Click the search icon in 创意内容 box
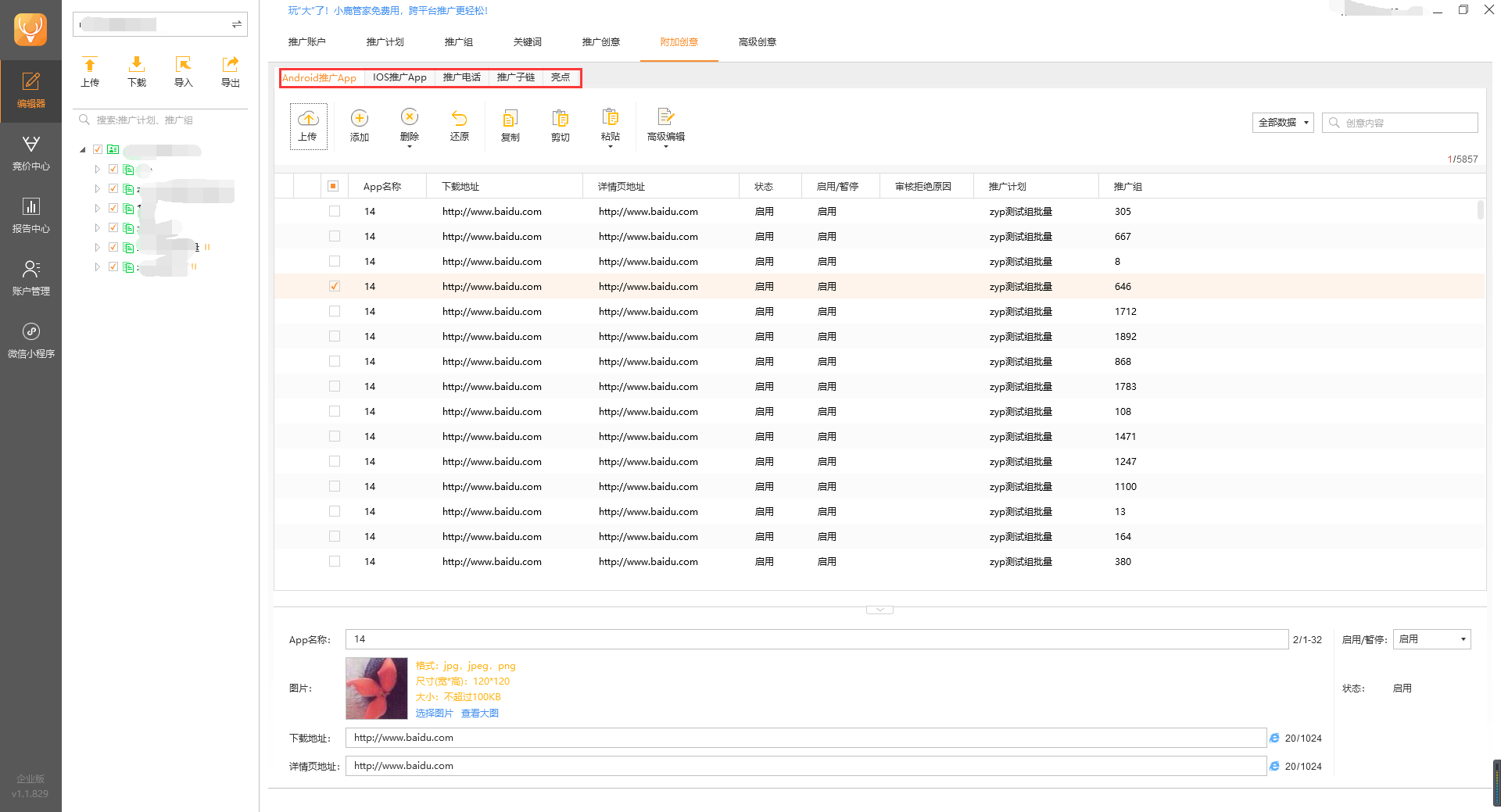The height and width of the screenshot is (812, 1501). click(x=1334, y=123)
